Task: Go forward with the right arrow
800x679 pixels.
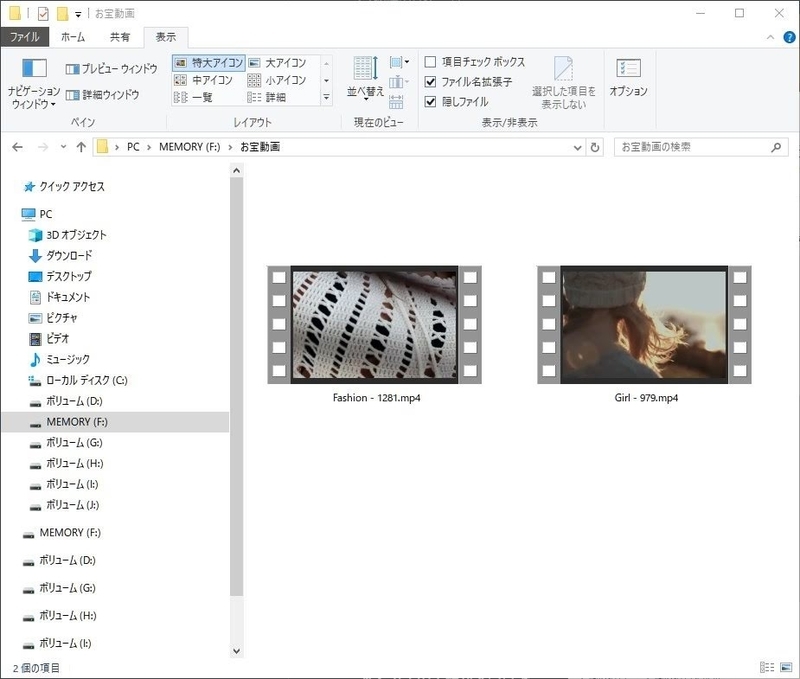Action: [x=43, y=147]
